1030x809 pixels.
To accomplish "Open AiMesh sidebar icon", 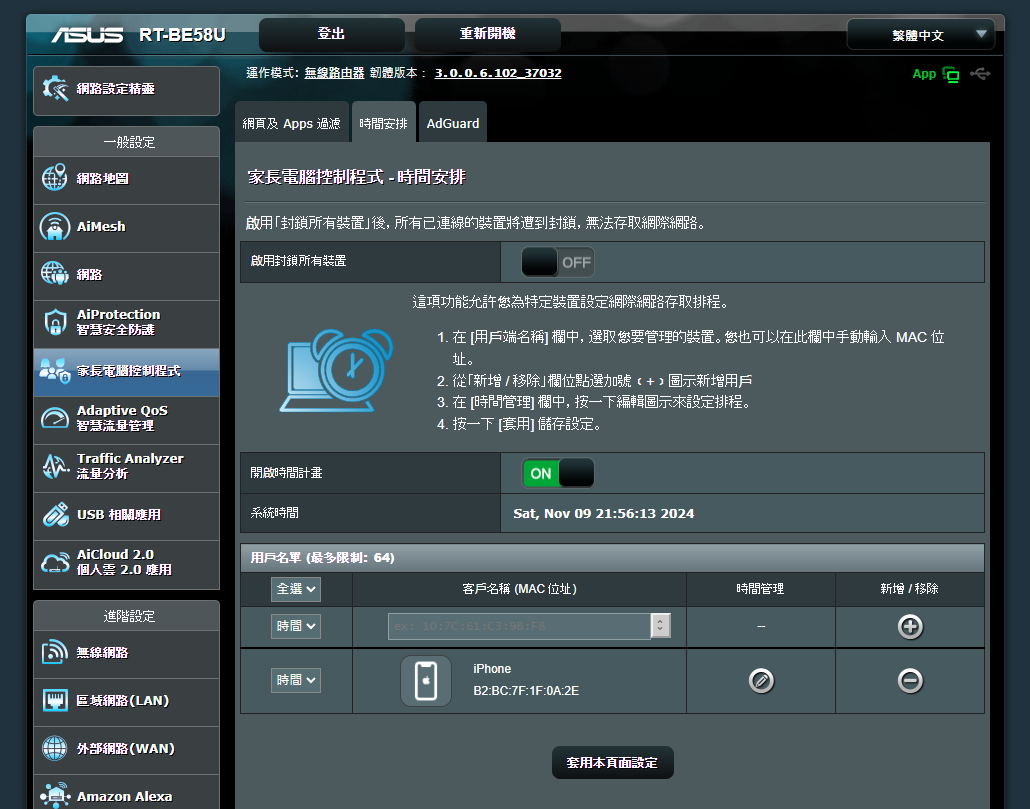I will click(x=55, y=227).
